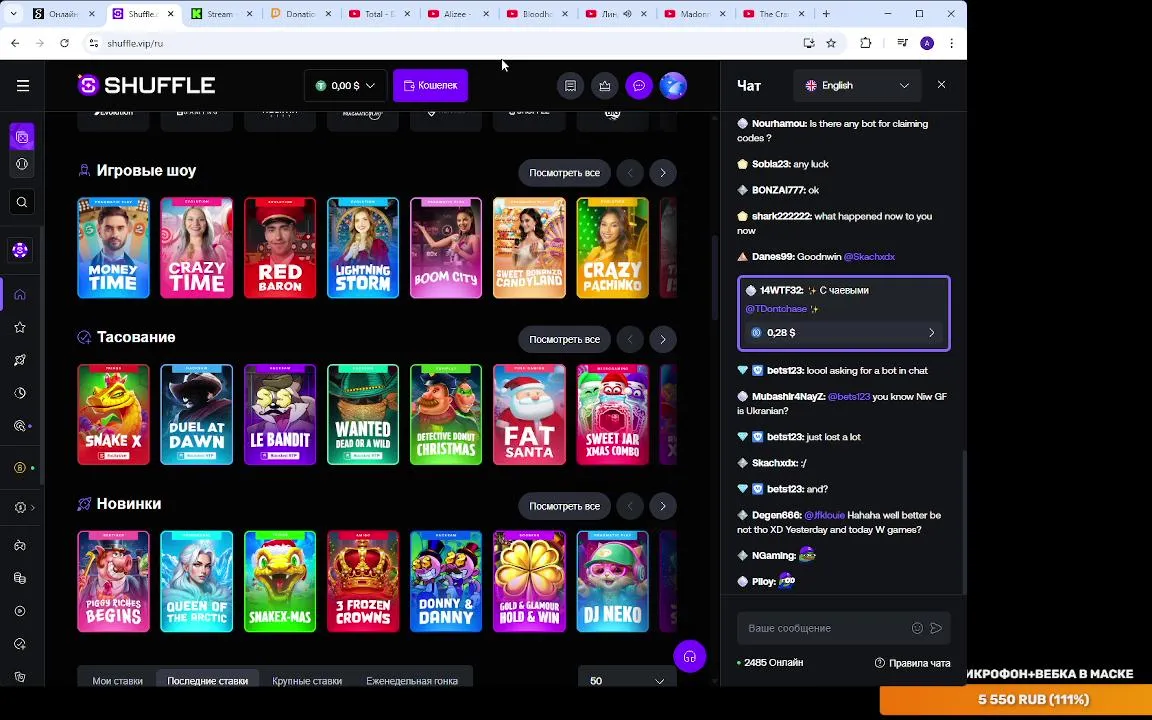Select casino dice icon in sidebar
The height and width of the screenshot is (720, 1152).
click(x=22, y=137)
